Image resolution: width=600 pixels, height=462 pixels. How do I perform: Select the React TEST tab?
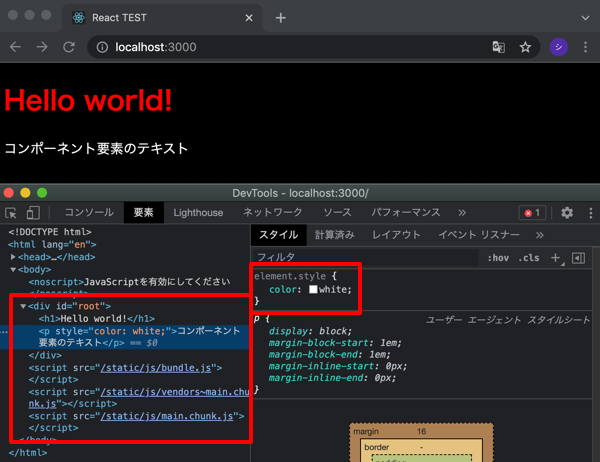pos(162,18)
